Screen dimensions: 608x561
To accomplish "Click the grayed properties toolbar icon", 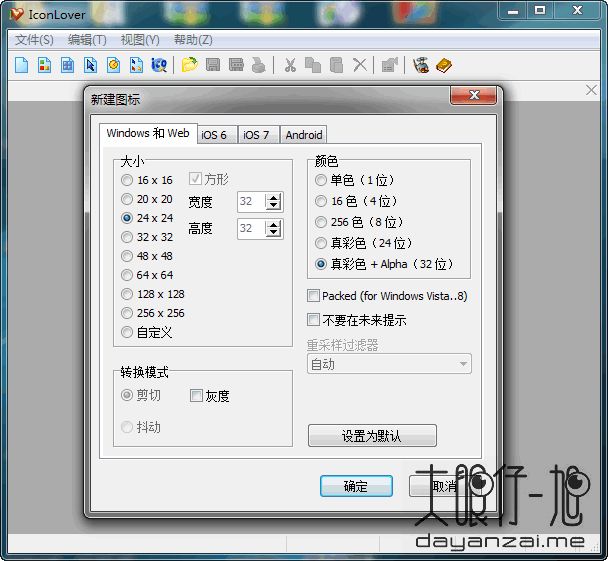I will point(390,65).
